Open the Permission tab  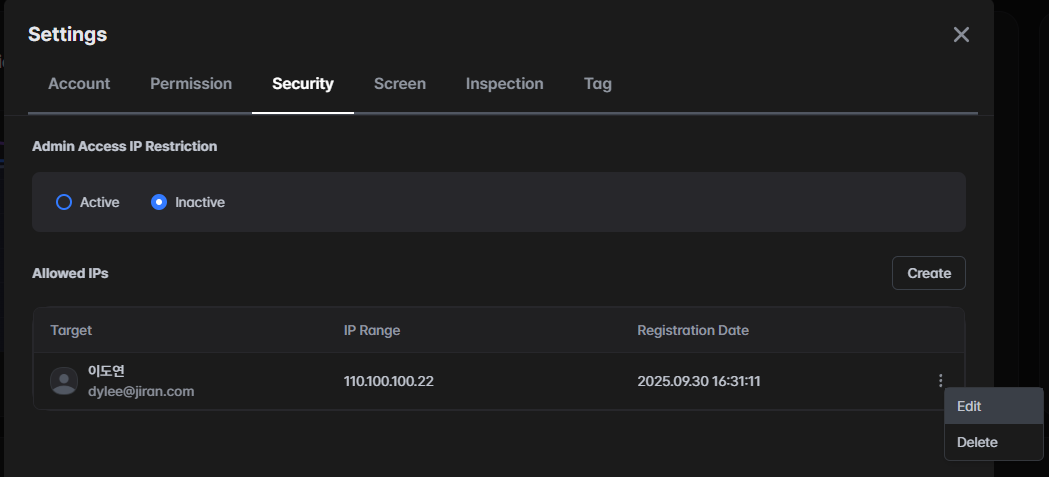(191, 84)
